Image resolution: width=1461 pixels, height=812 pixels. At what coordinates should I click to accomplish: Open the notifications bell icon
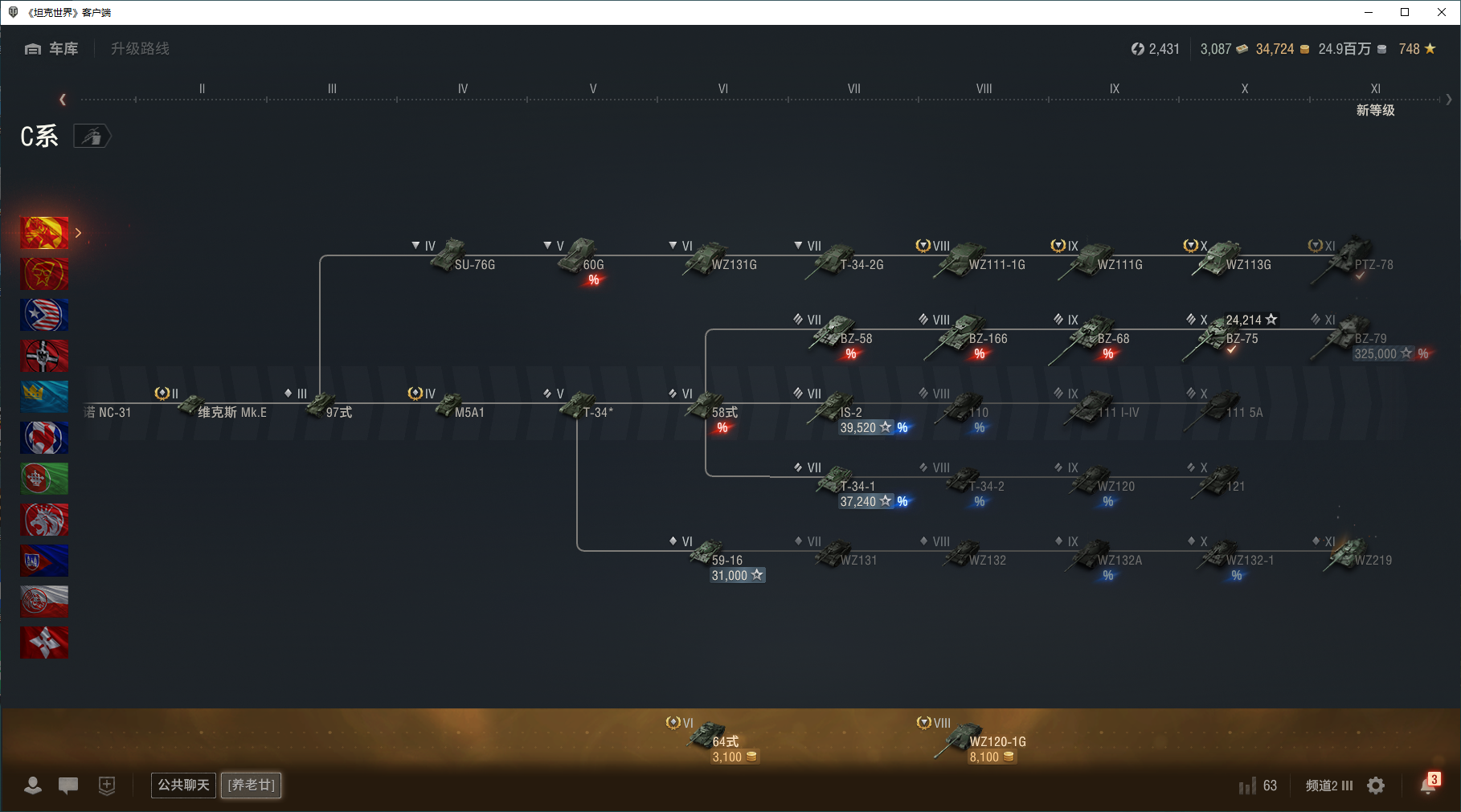pos(1429,785)
